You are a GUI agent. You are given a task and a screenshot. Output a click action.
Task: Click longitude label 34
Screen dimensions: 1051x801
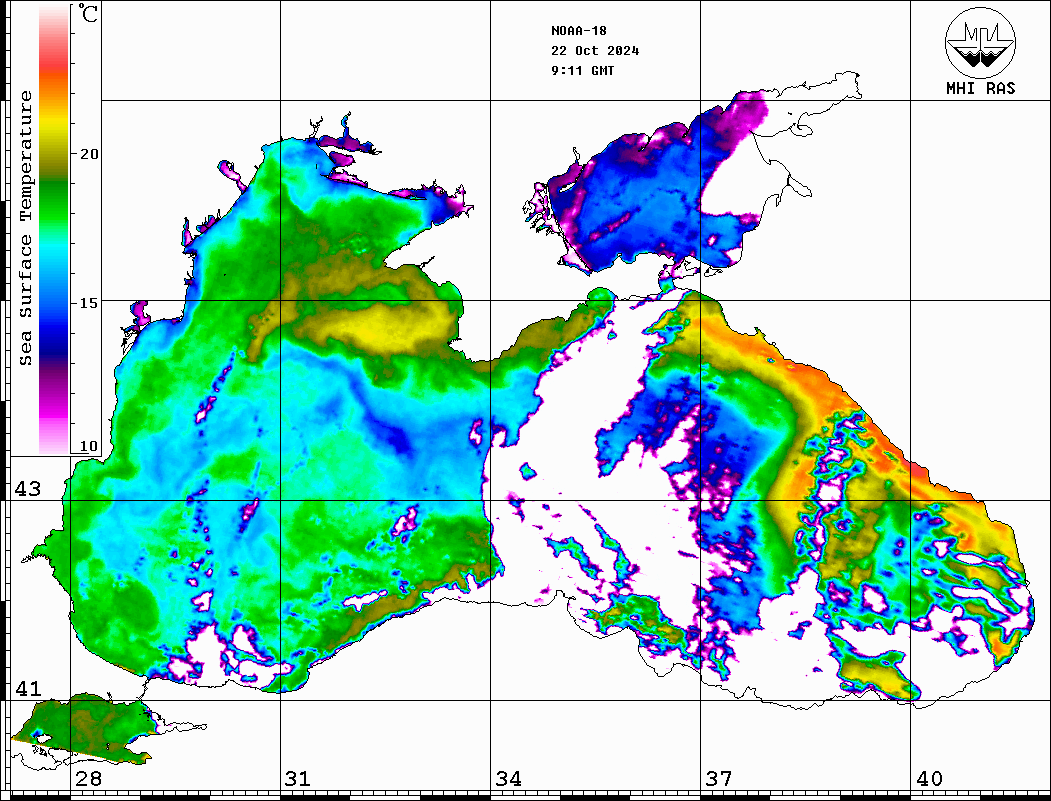coord(508,778)
